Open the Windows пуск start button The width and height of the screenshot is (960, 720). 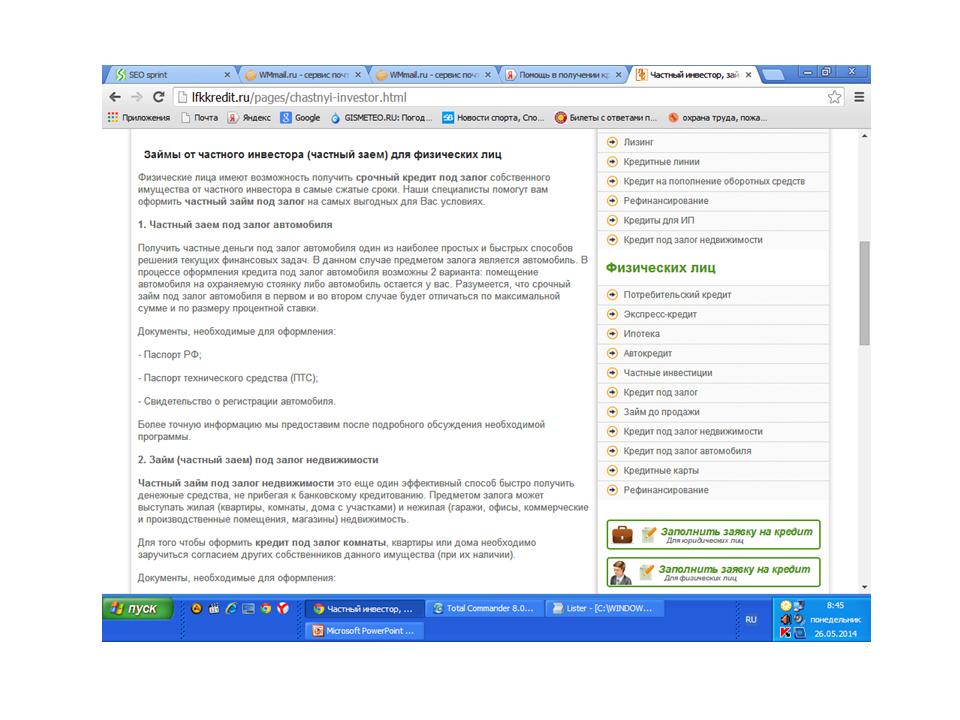tap(137, 609)
